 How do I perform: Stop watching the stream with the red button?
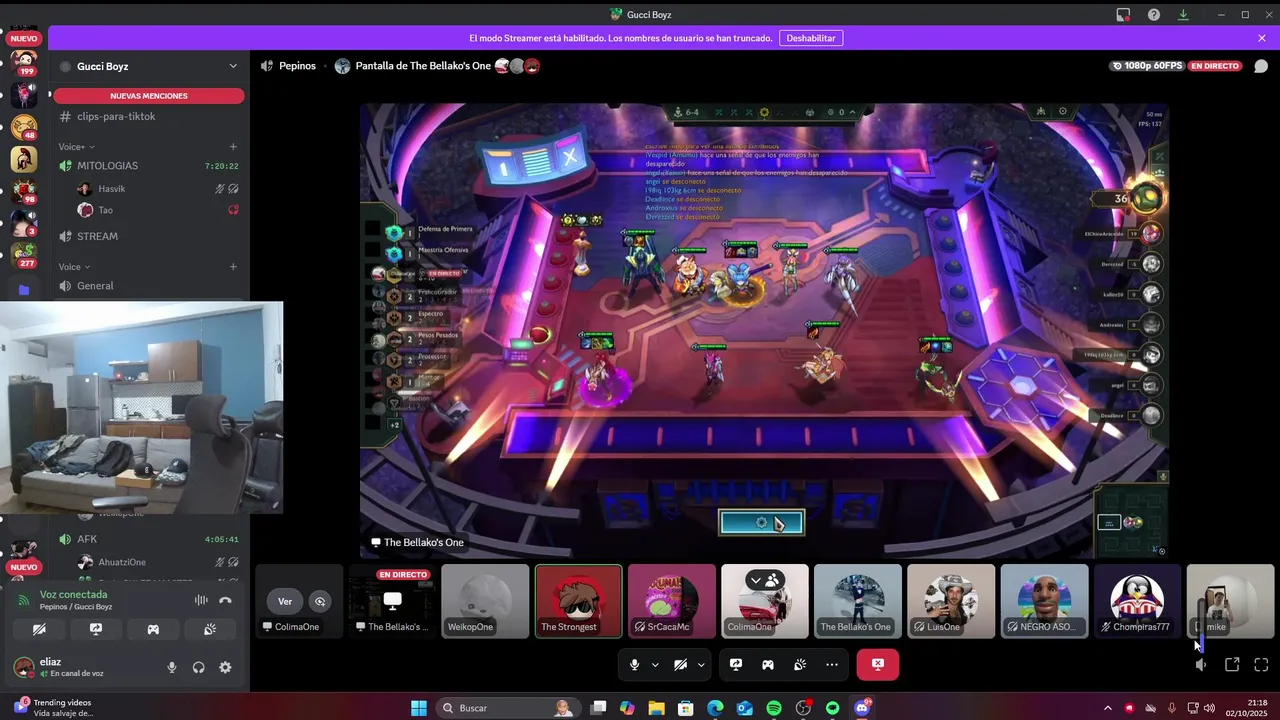[877, 665]
